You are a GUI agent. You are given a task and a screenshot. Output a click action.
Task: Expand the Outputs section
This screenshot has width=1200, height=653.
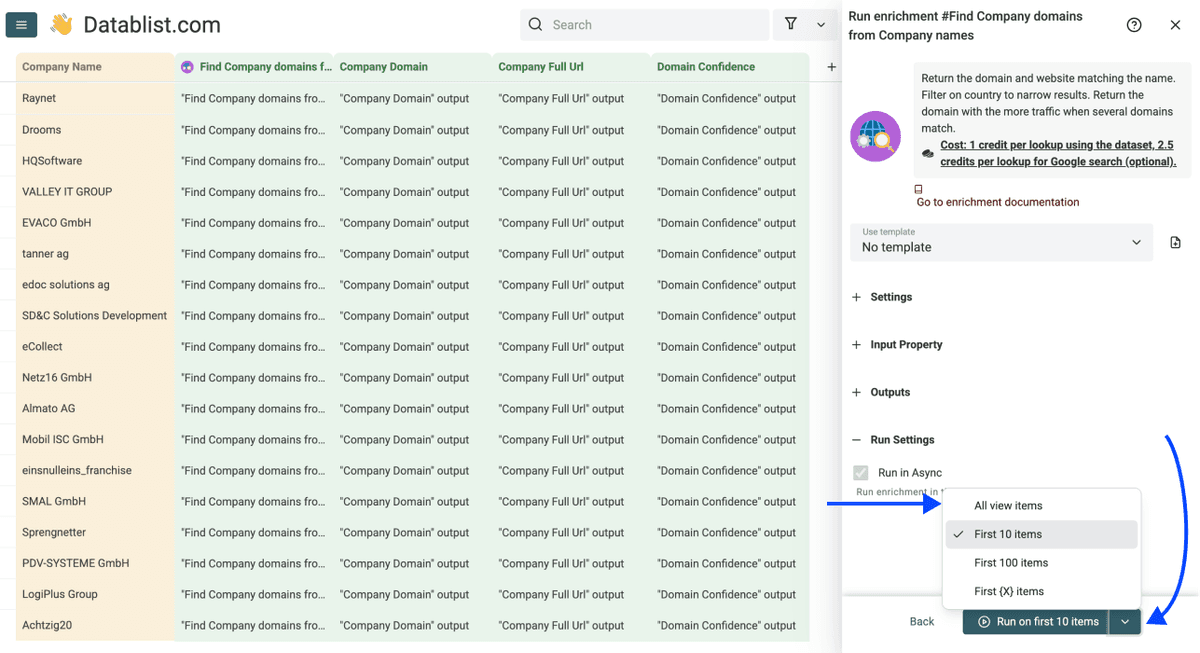881,393
